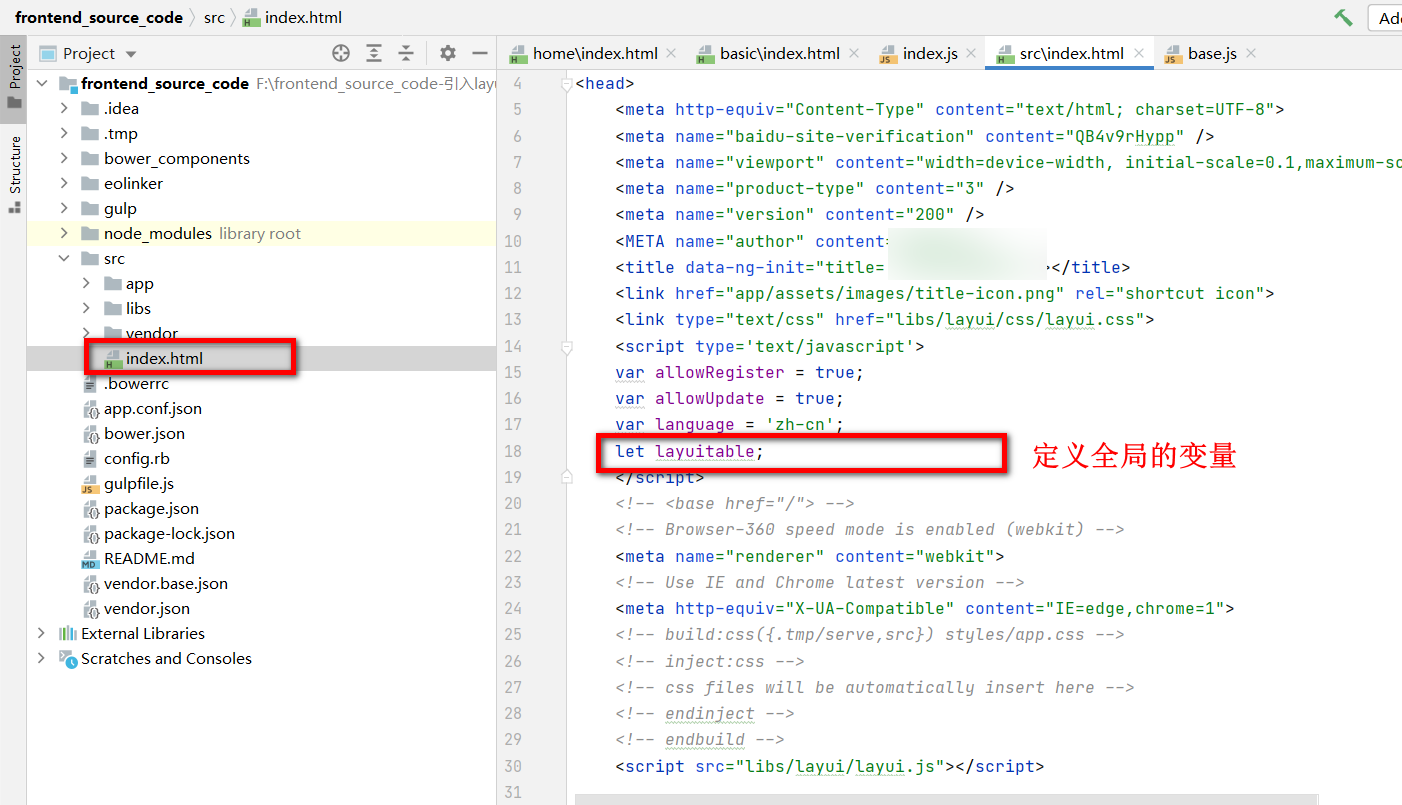Click line number 18 in the gutter
Viewport: 1402px width, 805px height.
513,451
